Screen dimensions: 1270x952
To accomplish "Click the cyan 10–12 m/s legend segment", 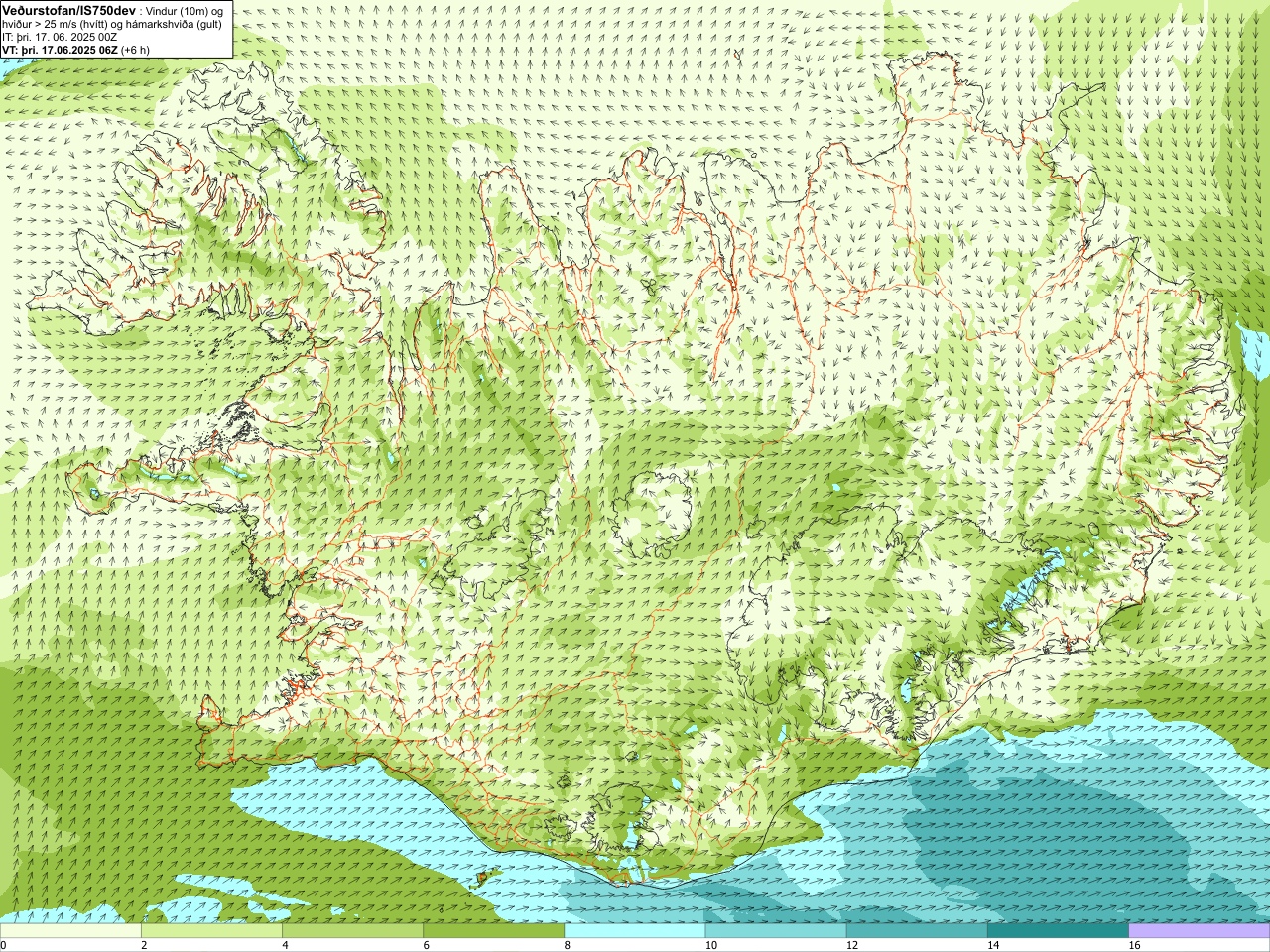I will coord(776,931).
